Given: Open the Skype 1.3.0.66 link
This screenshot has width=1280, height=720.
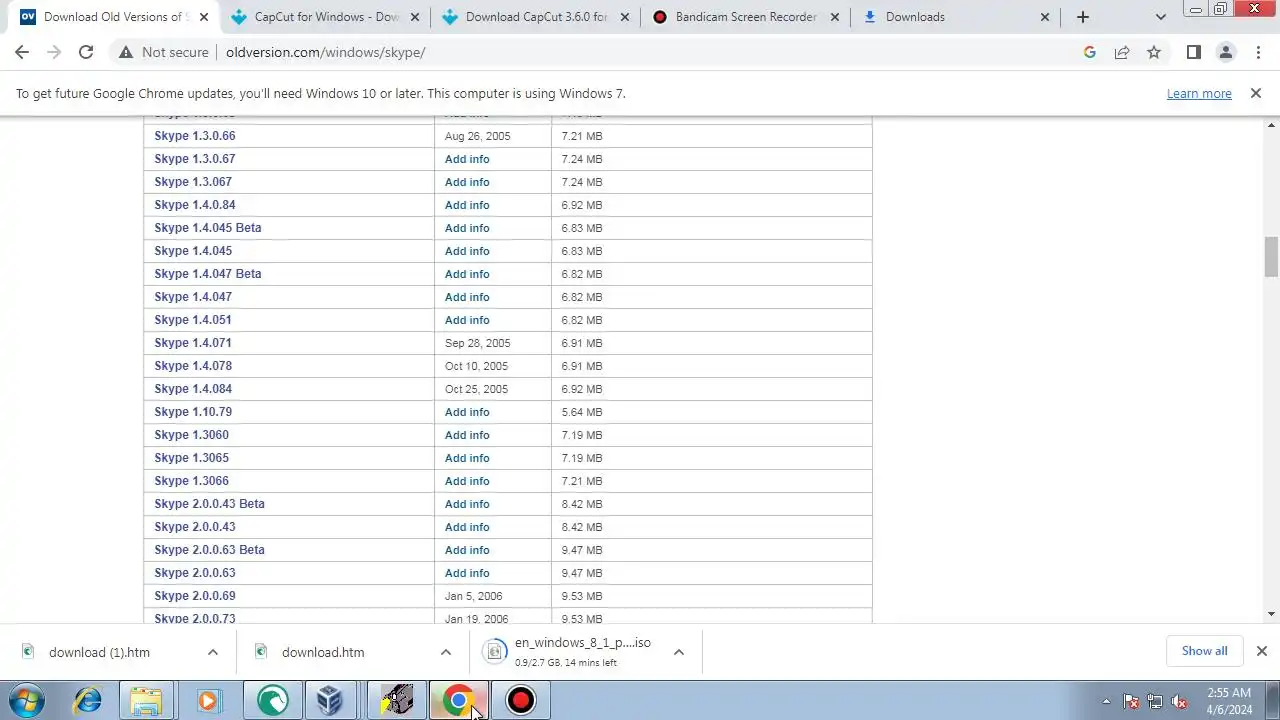Looking at the screenshot, I should [x=195, y=136].
